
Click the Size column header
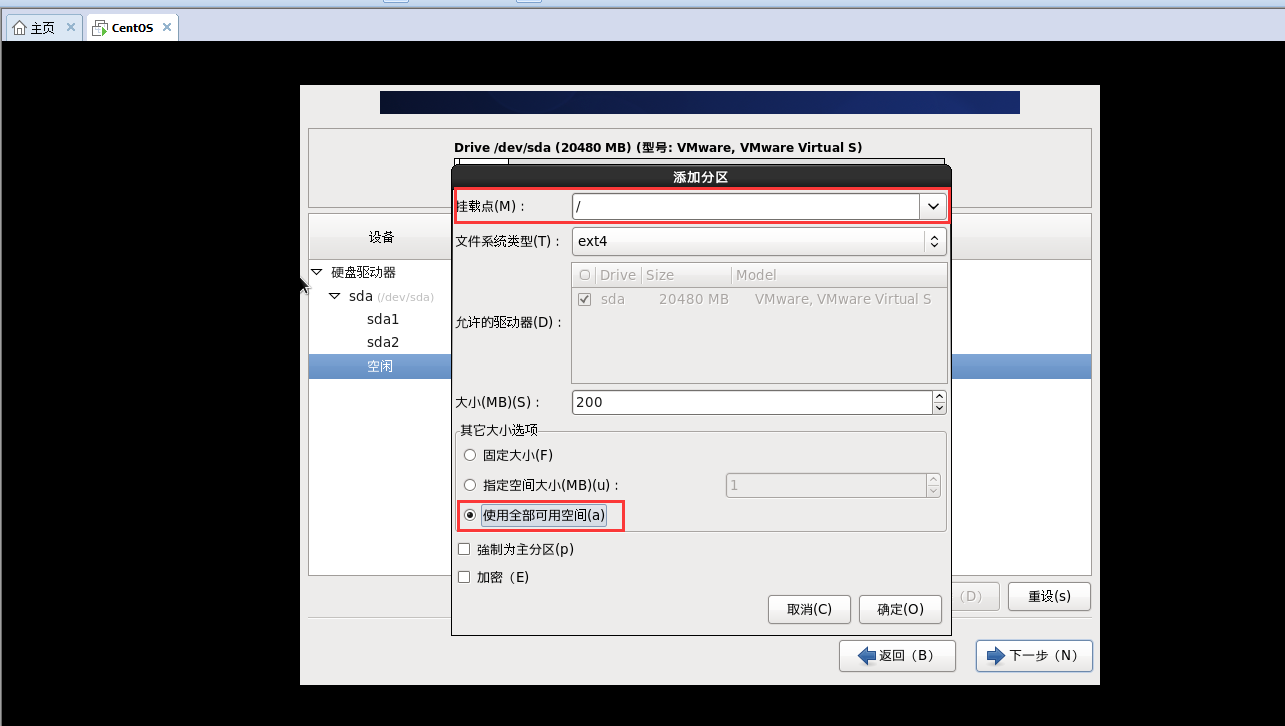687,275
